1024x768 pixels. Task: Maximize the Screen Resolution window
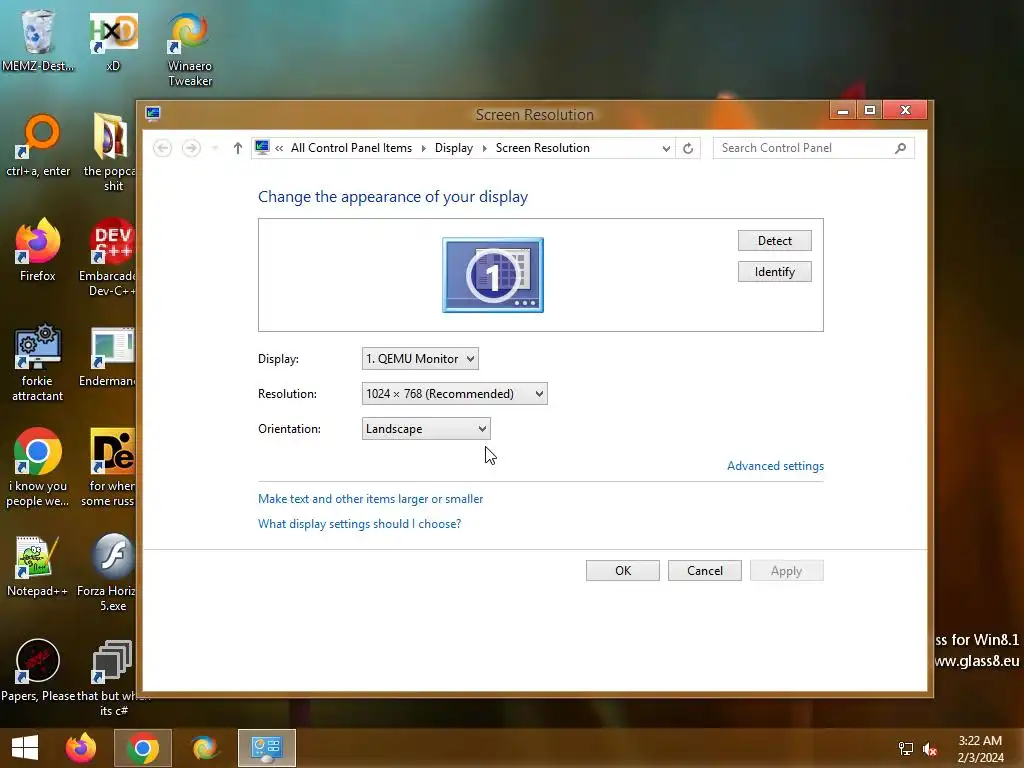[870, 110]
